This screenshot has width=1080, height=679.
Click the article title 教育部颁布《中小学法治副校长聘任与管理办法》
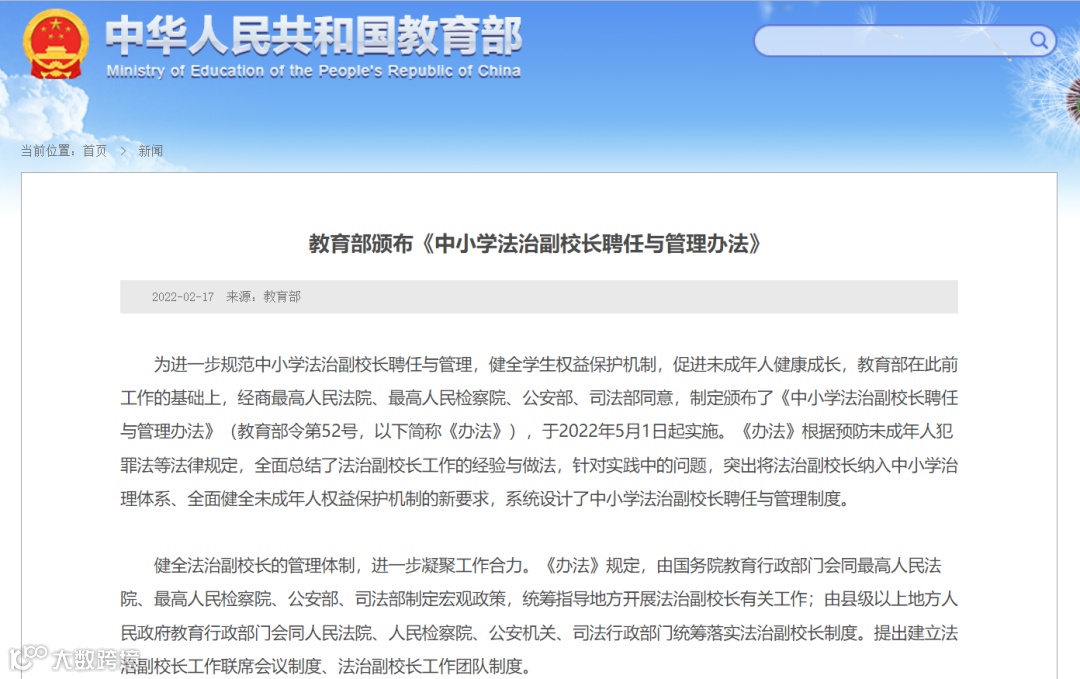(x=536, y=244)
